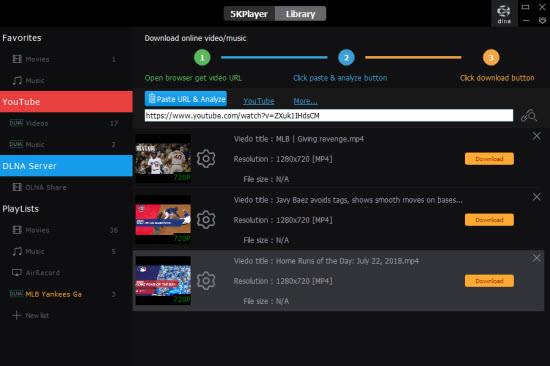The width and height of the screenshot is (550, 366).
Task: Open settings gear for MLB Giving revenge video
Action: coord(206,159)
